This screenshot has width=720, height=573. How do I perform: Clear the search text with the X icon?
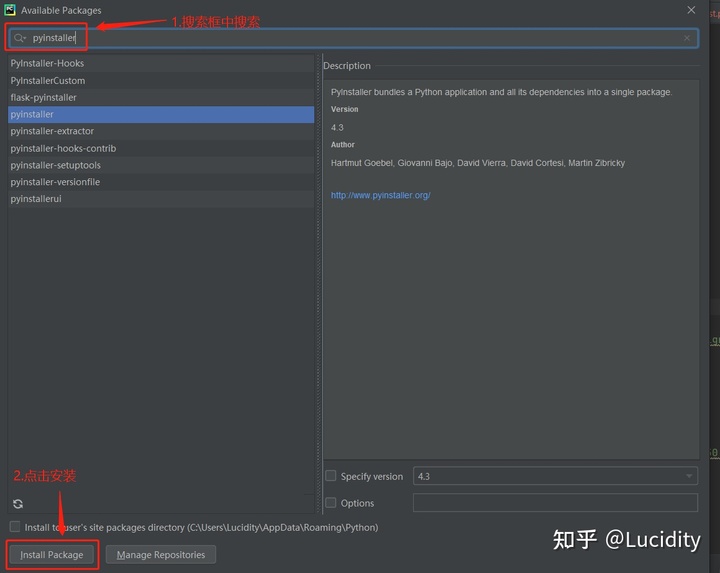pos(686,38)
